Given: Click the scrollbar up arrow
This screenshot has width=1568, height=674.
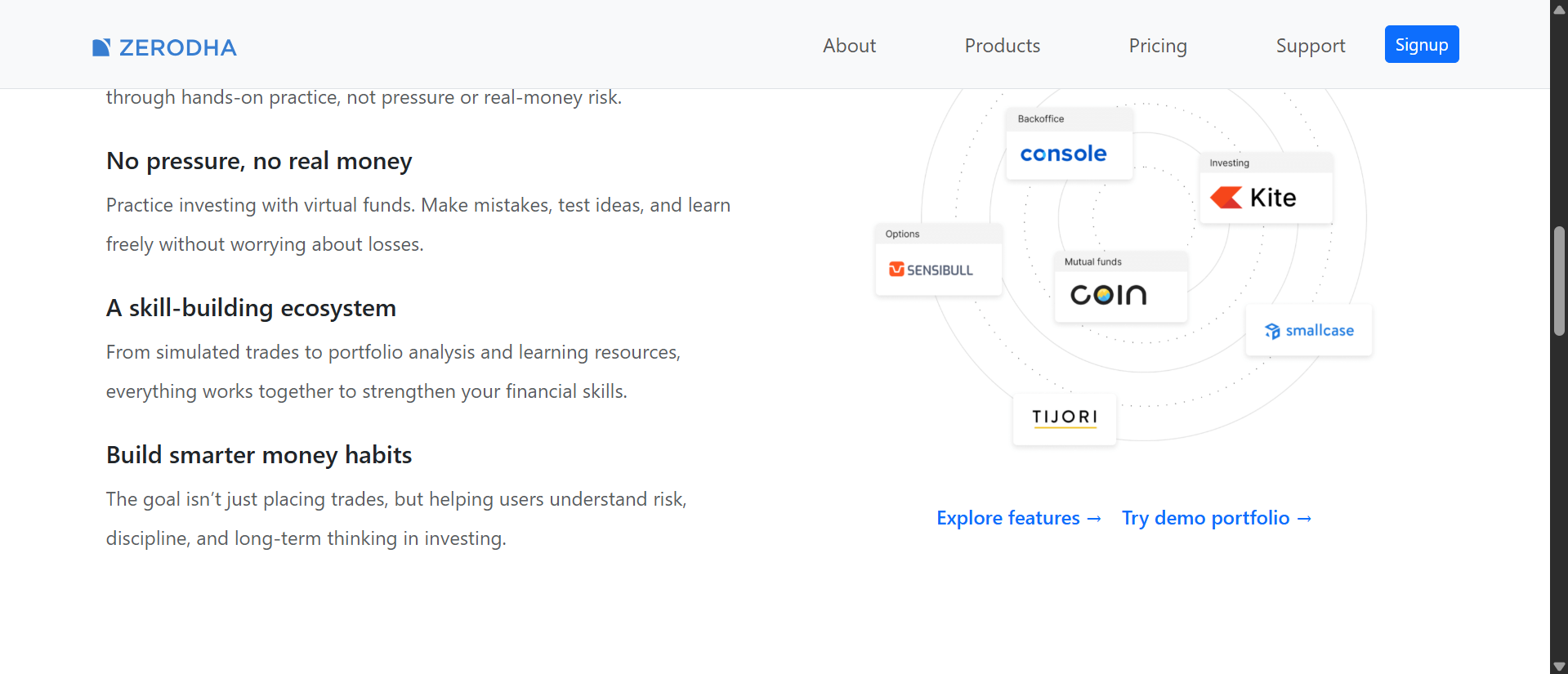Looking at the screenshot, I should tap(1557, 10).
